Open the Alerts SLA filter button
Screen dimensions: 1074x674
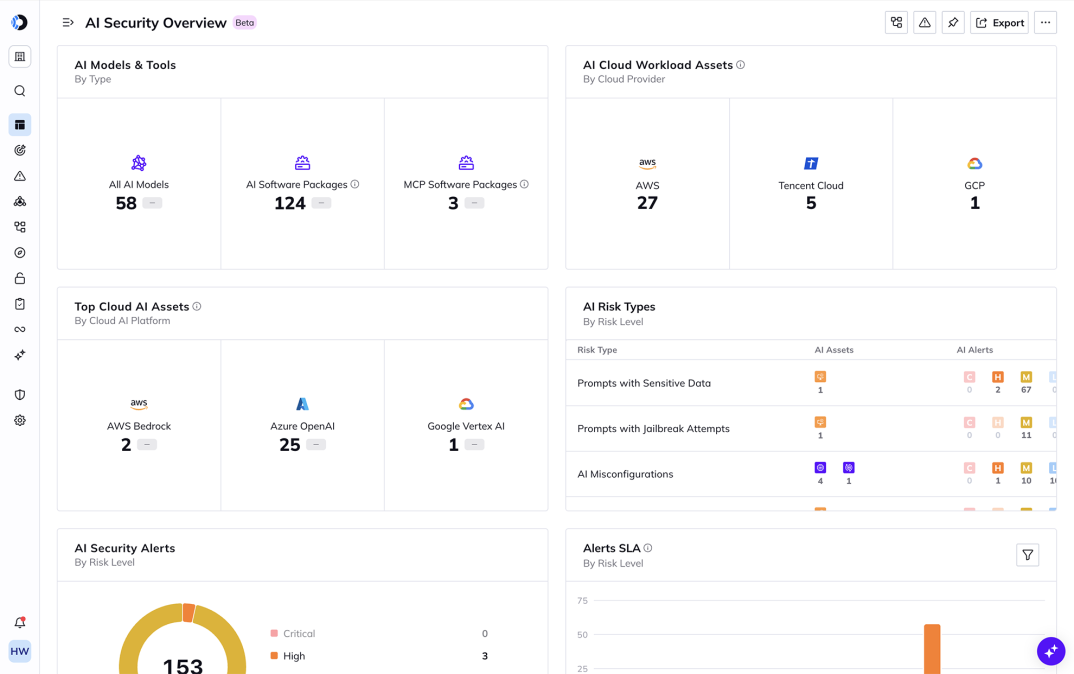[x=1027, y=555]
